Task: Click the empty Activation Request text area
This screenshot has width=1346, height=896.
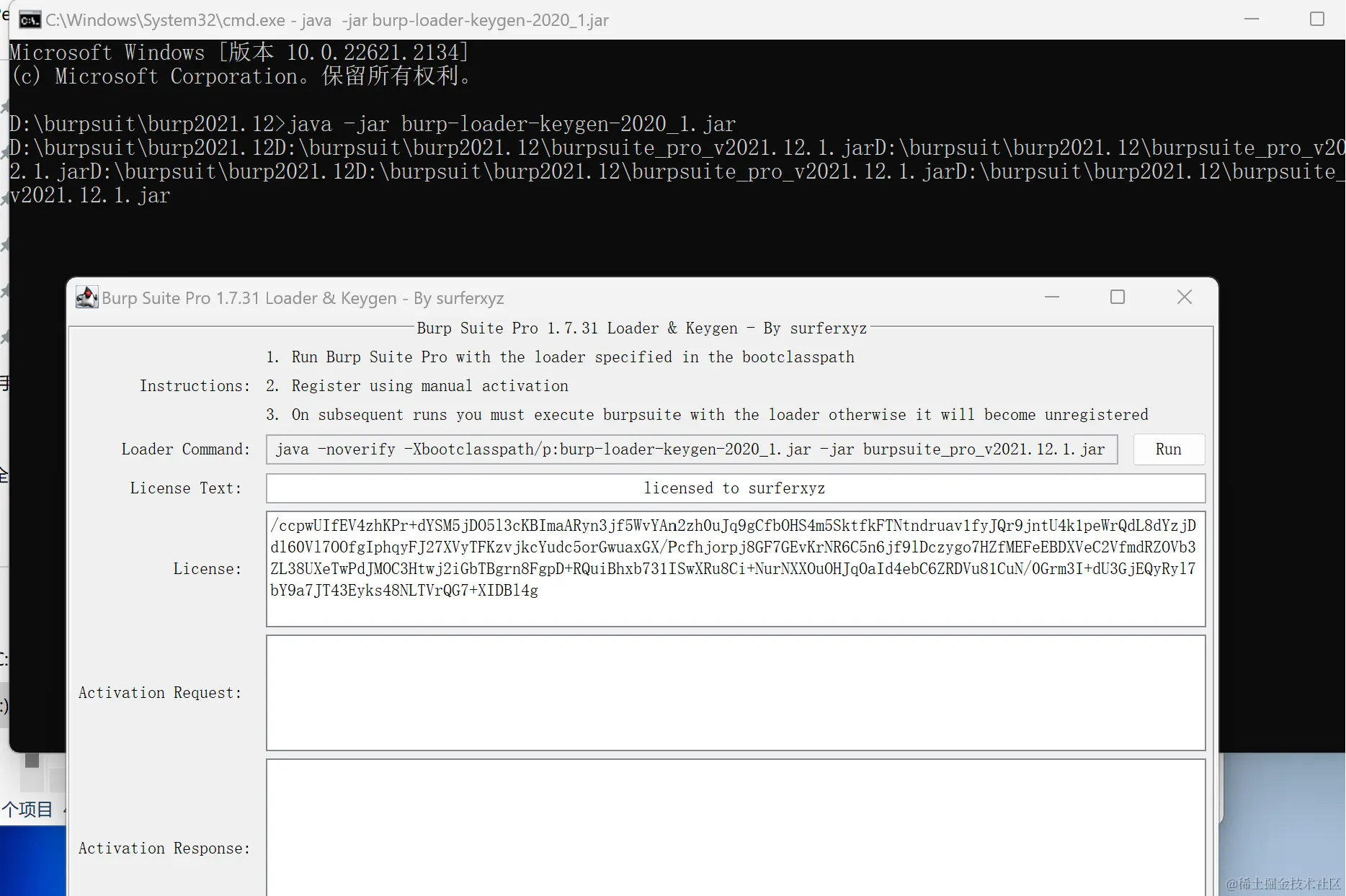Action: [x=736, y=693]
